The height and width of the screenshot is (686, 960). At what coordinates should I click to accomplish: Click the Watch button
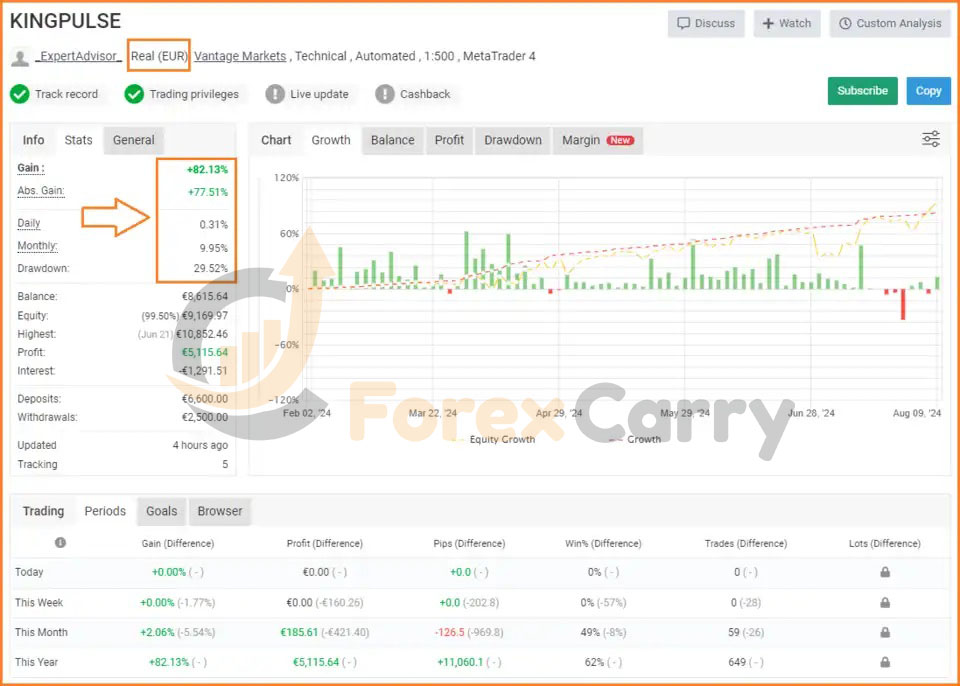tap(787, 23)
